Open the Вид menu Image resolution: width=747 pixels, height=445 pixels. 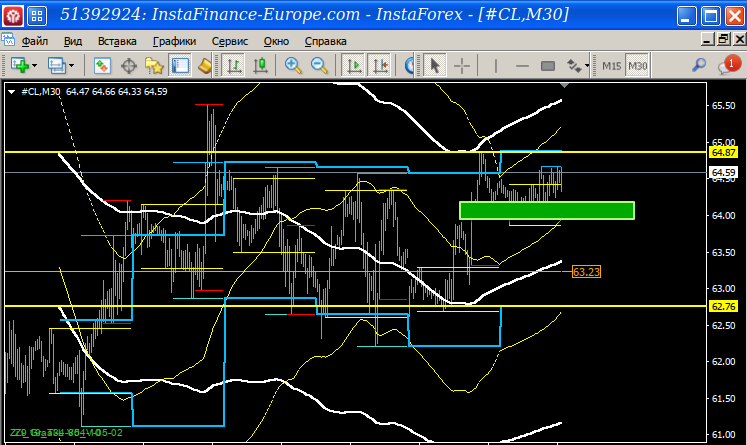[72, 41]
